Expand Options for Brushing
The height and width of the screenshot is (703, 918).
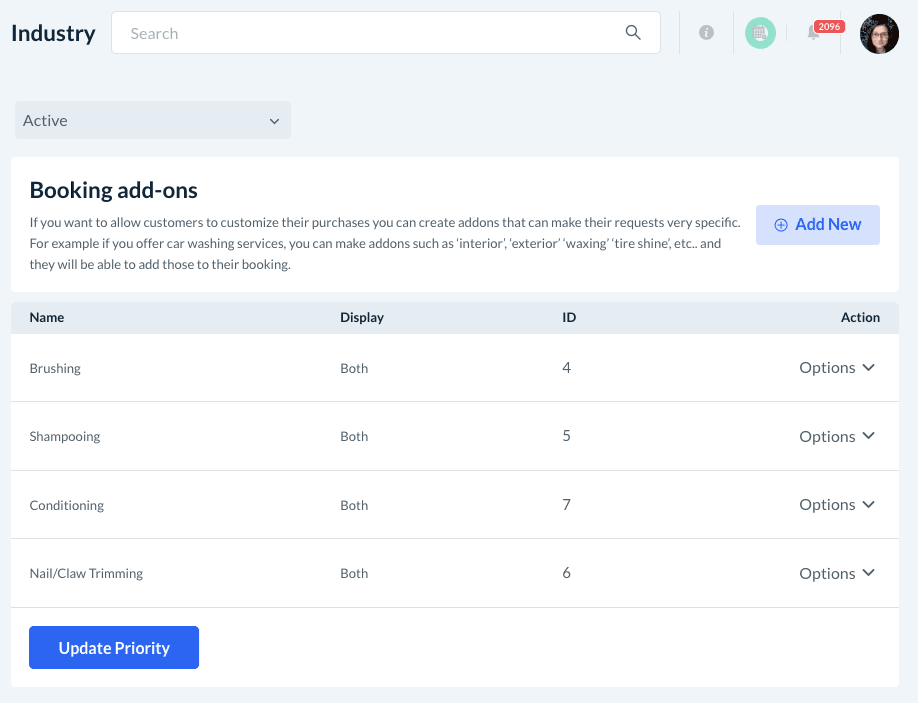(x=837, y=368)
